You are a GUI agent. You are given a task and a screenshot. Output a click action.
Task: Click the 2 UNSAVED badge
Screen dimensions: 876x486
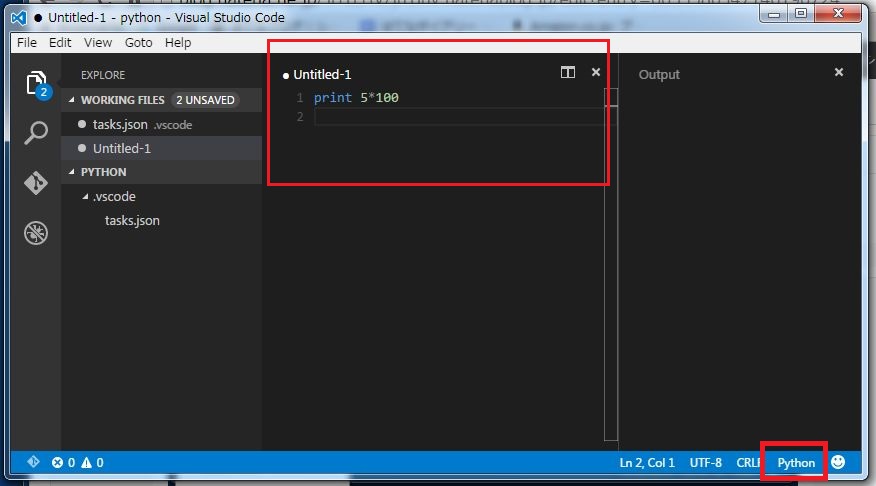[205, 100]
